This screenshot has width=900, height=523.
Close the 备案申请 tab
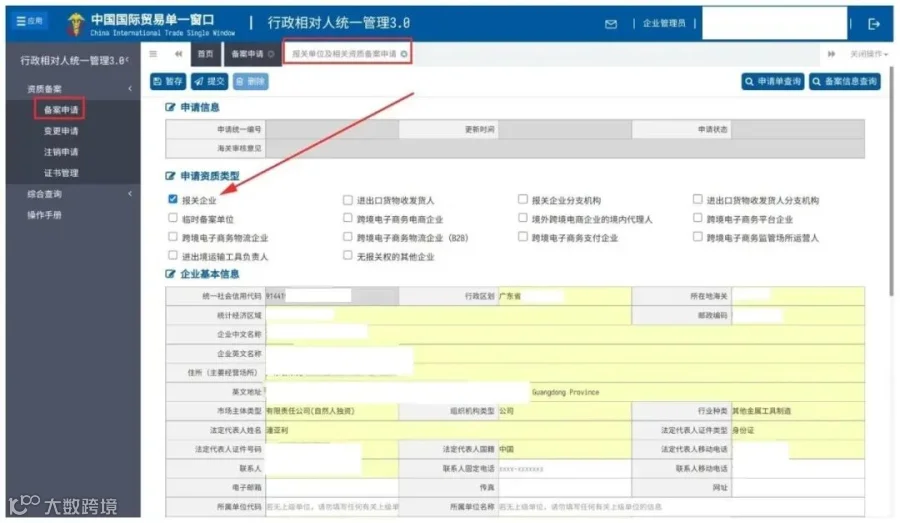pyautogui.click(x=271, y=54)
